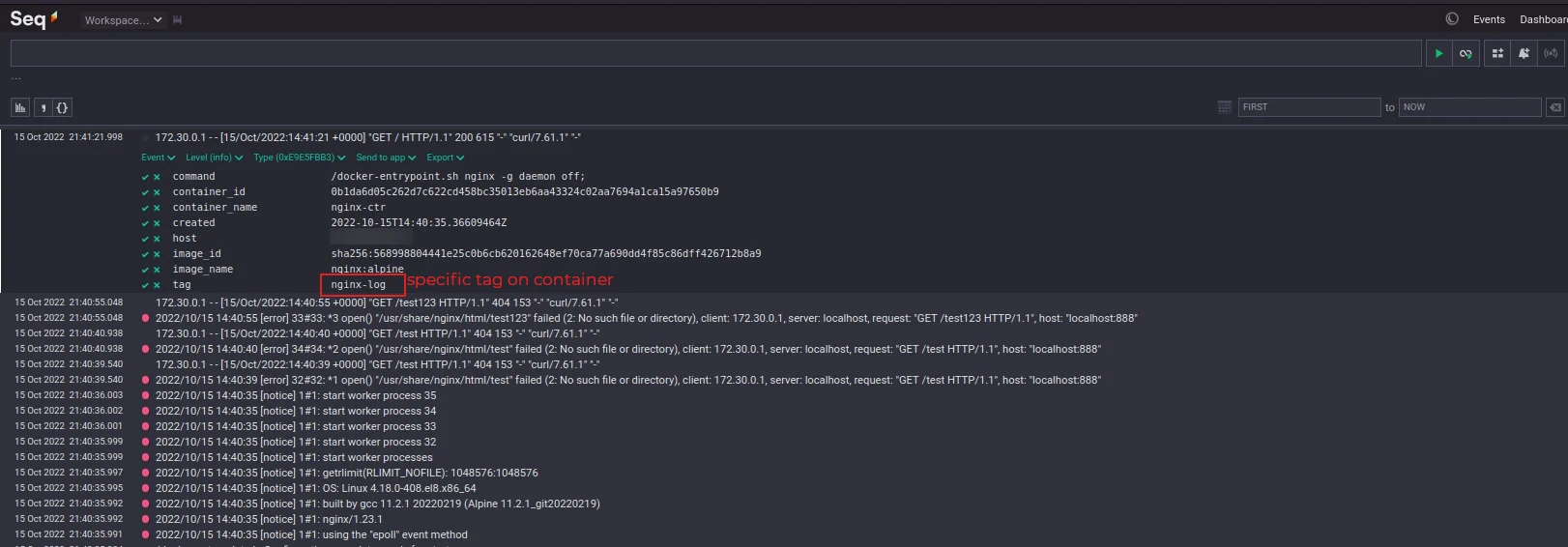Open the Event dropdown menu
This screenshot has height=547, width=1568.
tap(158, 158)
